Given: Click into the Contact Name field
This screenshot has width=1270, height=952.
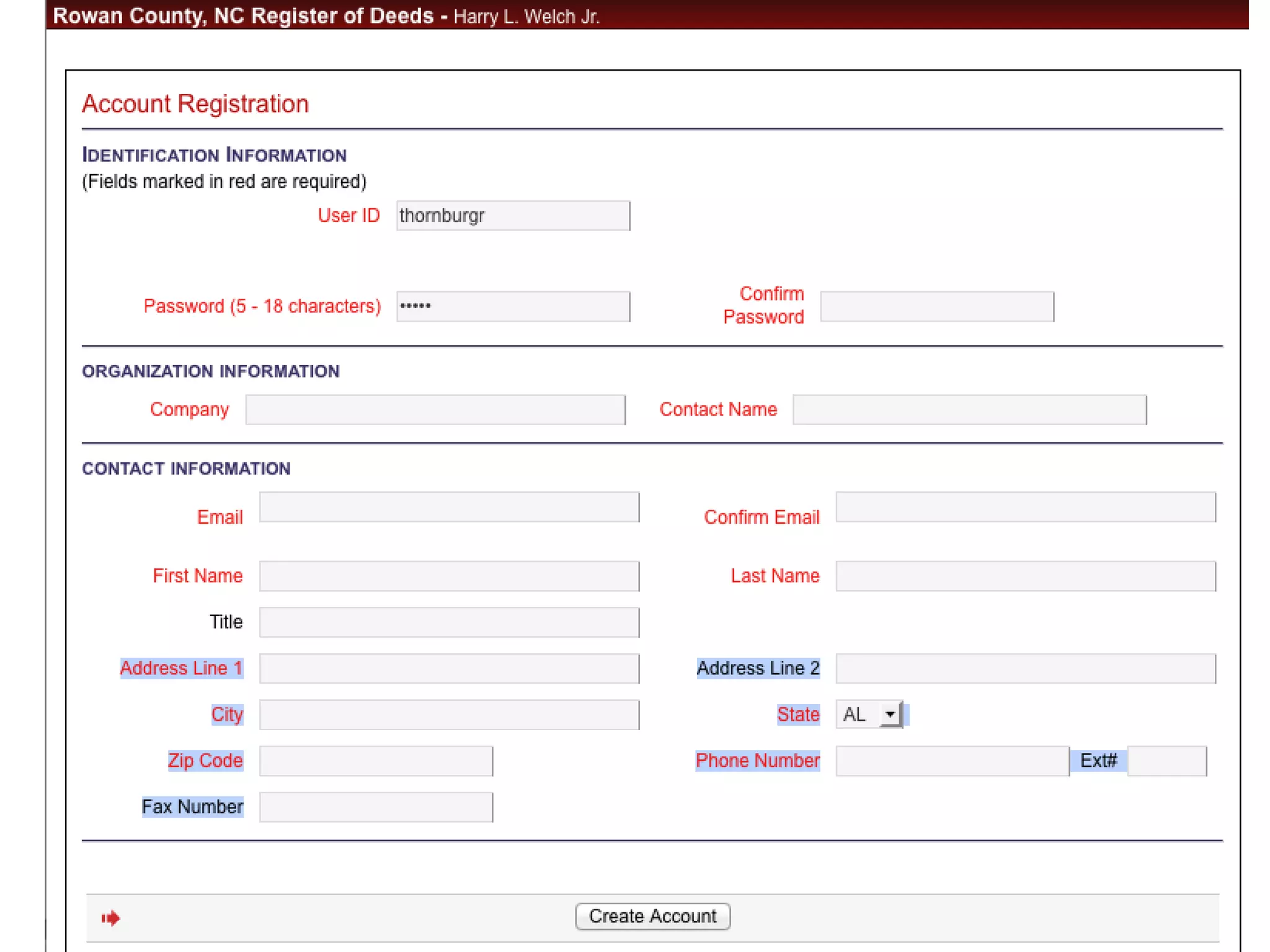Looking at the screenshot, I should pos(969,410).
